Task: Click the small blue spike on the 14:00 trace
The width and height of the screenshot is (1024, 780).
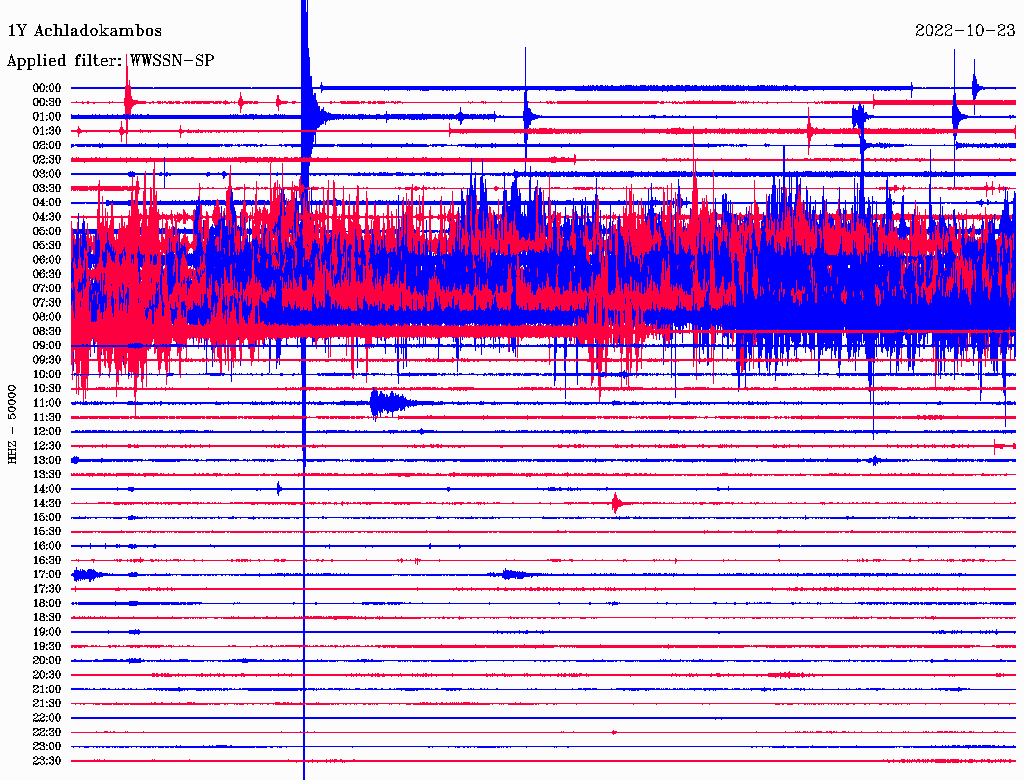Action: point(279,489)
